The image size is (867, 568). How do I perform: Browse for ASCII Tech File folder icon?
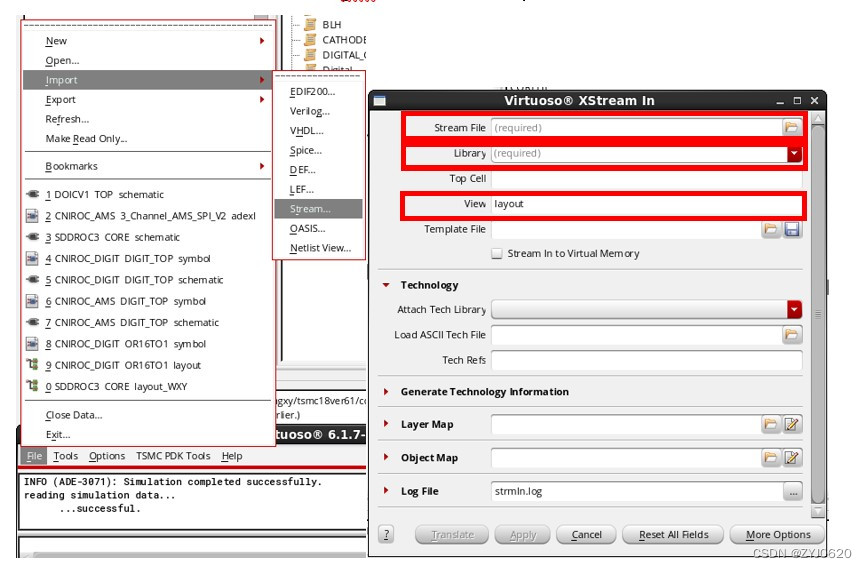791,335
